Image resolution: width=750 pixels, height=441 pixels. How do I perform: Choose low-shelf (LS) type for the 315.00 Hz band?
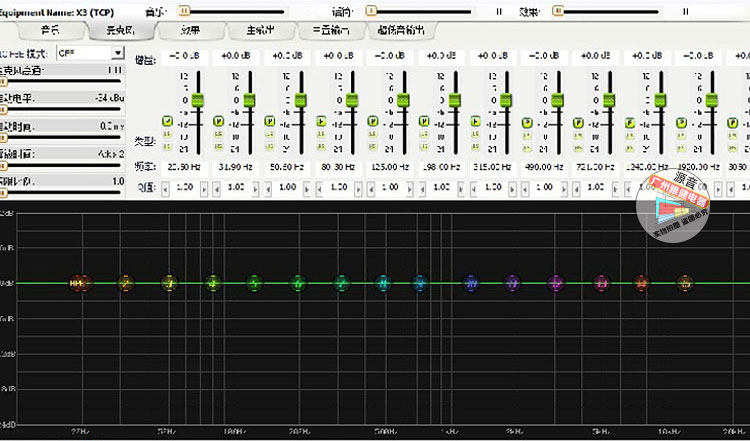click(475, 135)
